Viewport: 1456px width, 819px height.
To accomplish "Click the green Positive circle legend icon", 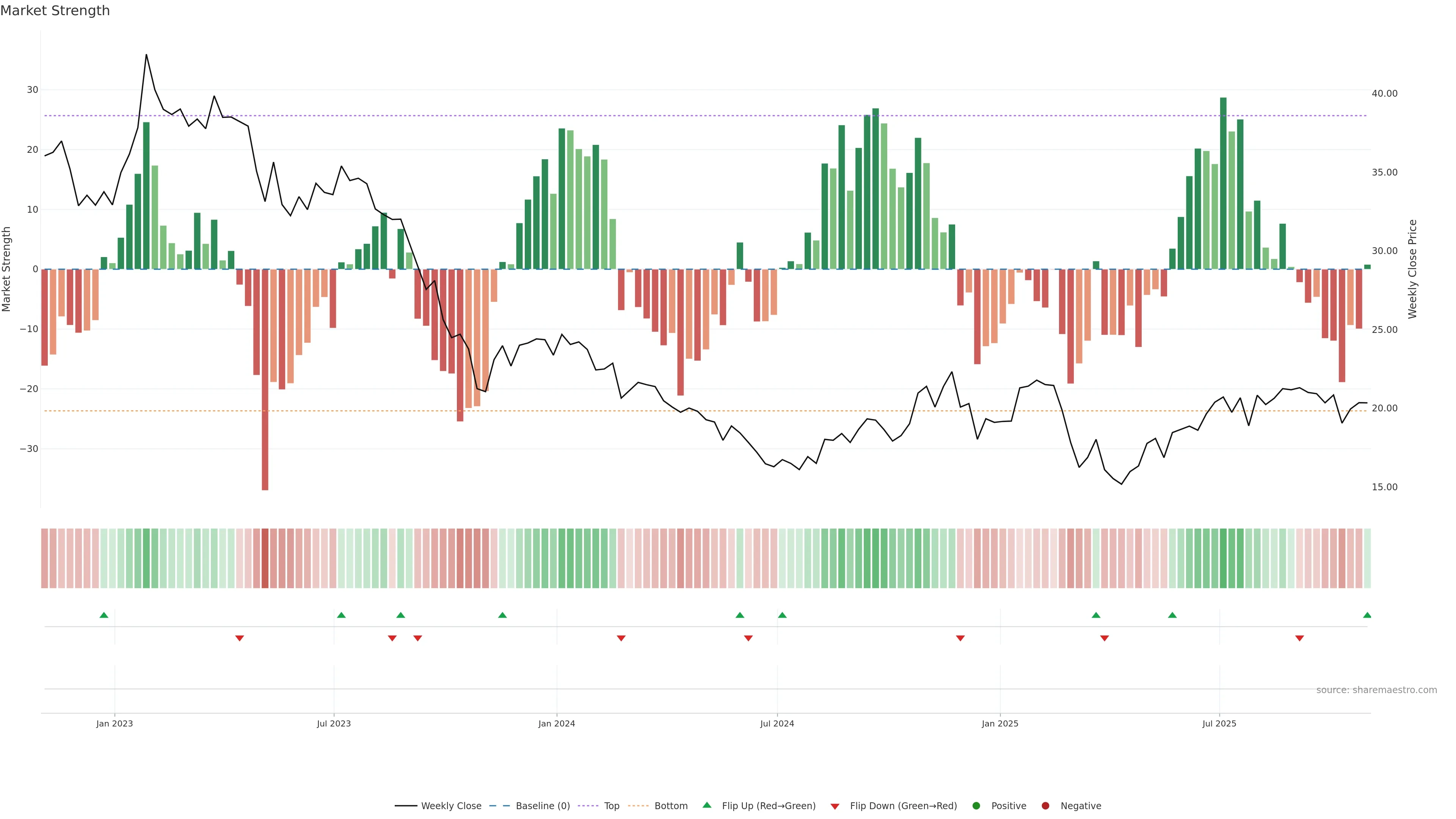I will 976,806.
